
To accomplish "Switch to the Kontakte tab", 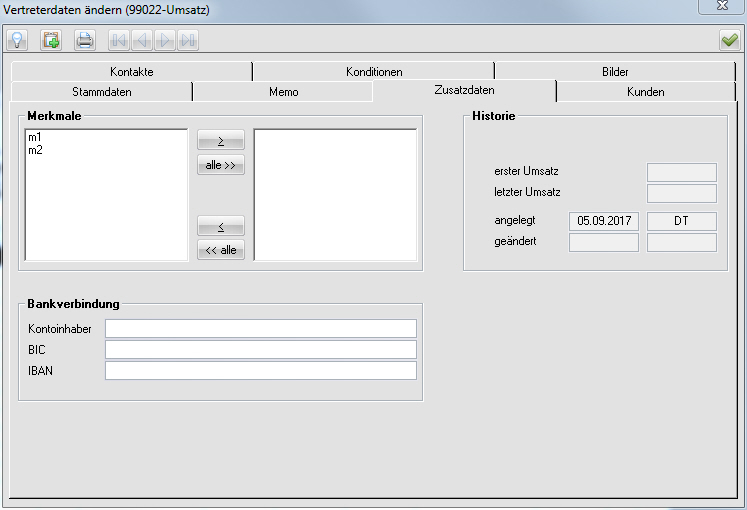I will 132,72.
